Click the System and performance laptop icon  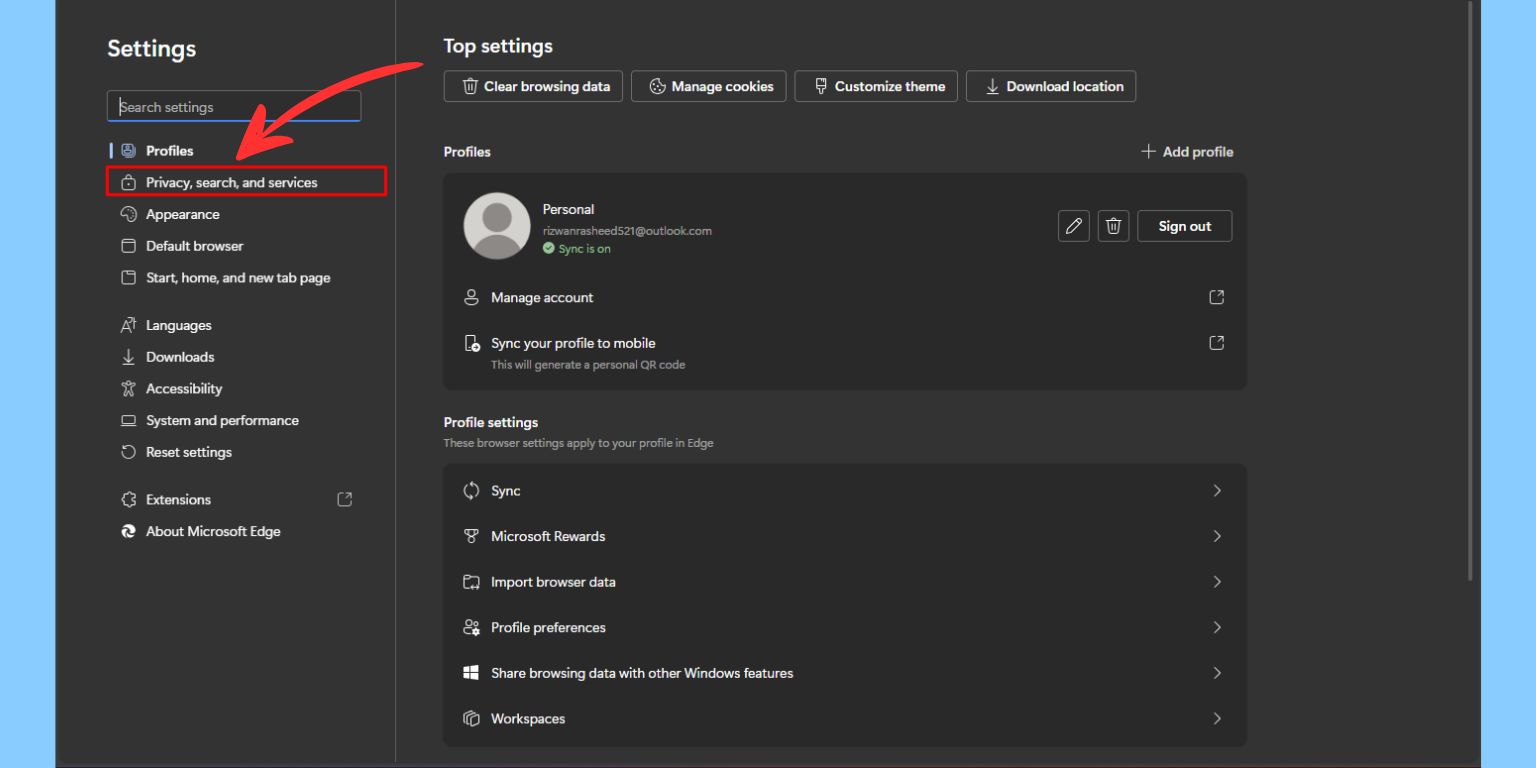tap(128, 421)
